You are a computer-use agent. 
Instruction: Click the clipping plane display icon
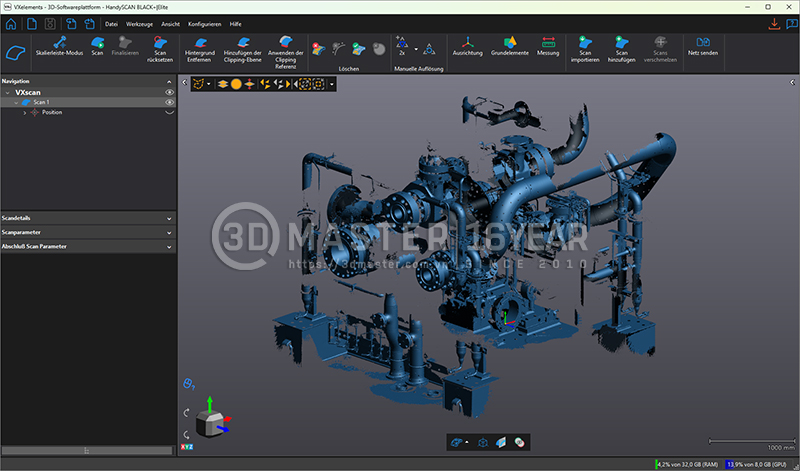501,442
